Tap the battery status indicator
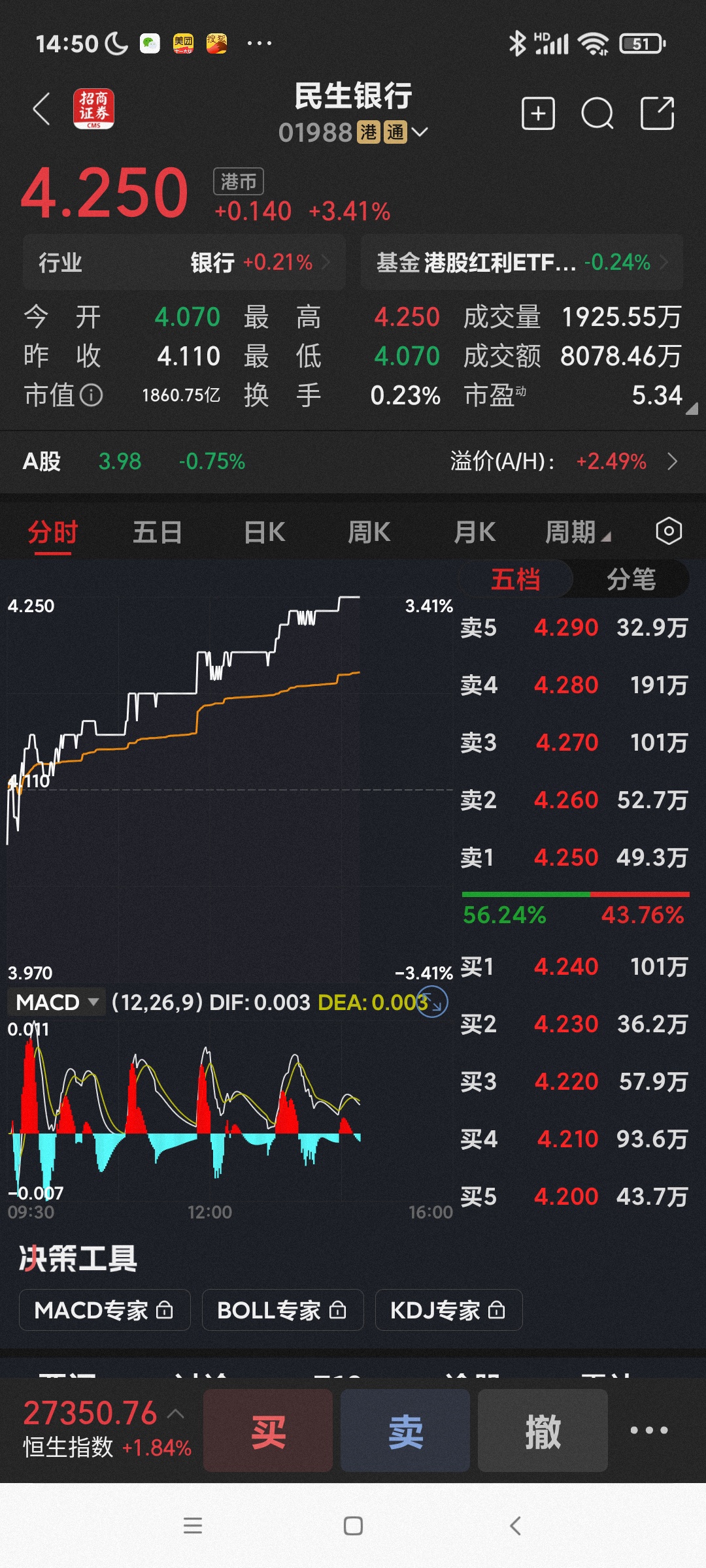The height and width of the screenshot is (1568, 706). click(x=643, y=44)
